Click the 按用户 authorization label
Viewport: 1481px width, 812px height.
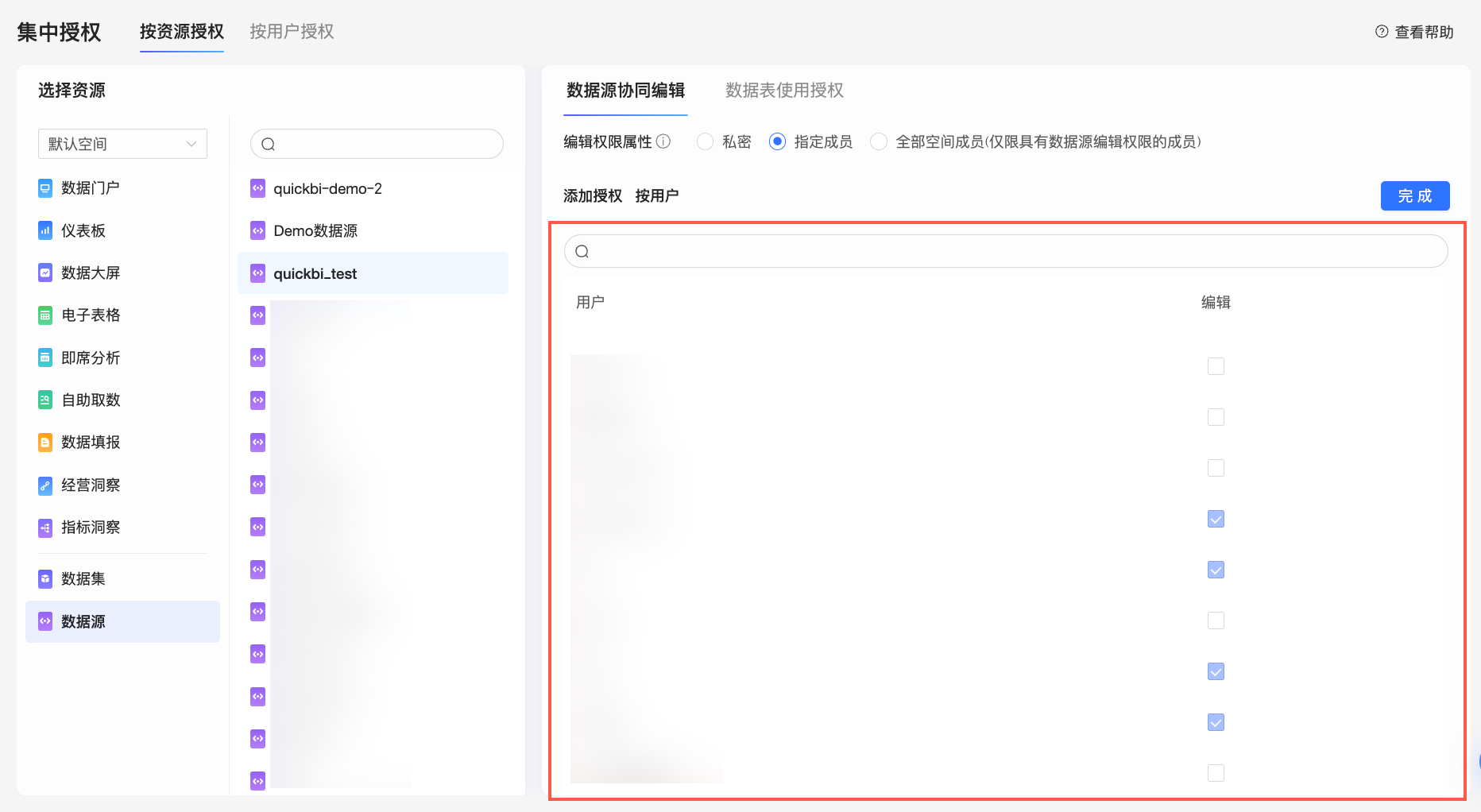click(x=657, y=195)
